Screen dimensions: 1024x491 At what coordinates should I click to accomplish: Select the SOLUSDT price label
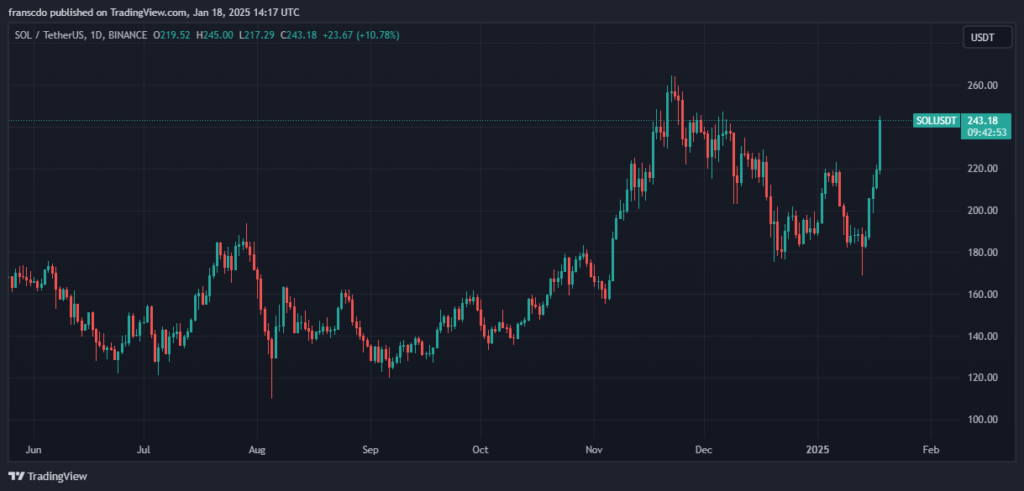click(936, 120)
